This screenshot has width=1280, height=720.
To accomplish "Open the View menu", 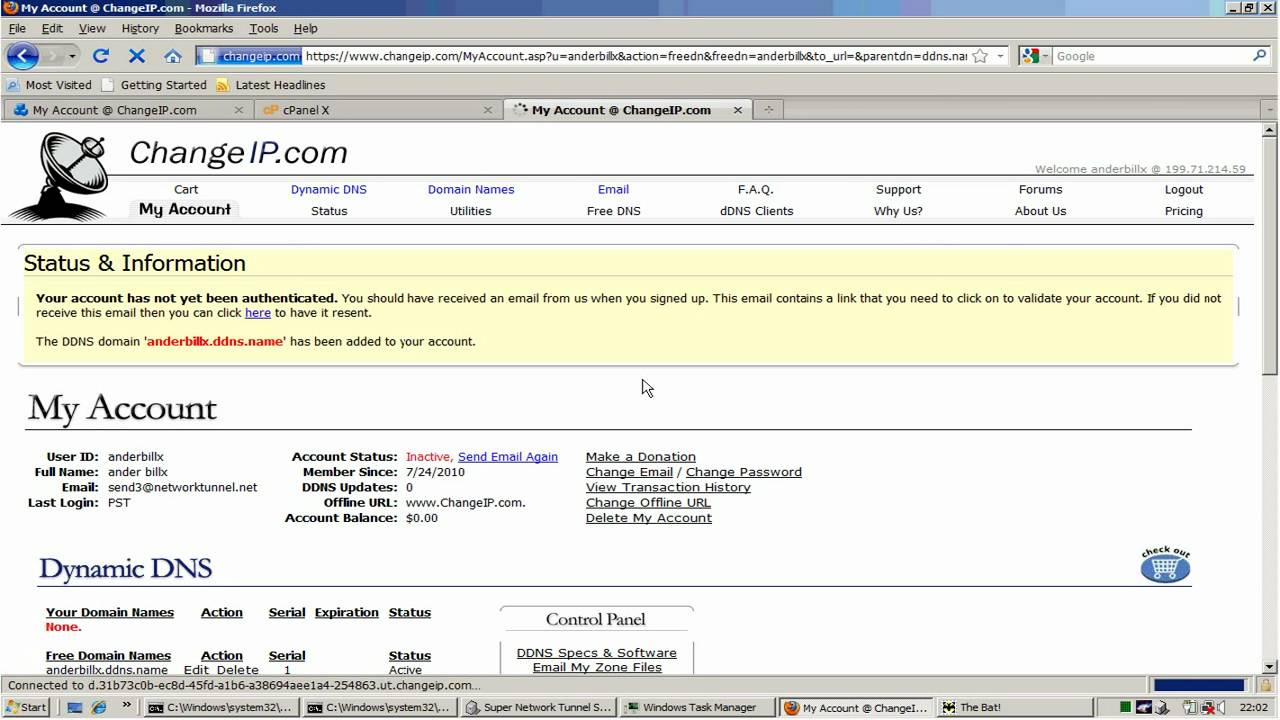I will coord(92,28).
